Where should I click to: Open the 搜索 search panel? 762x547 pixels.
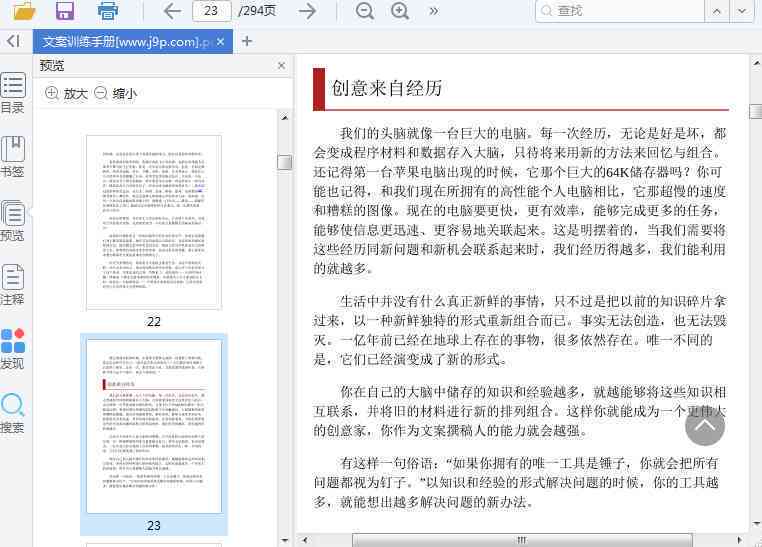point(13,413)
